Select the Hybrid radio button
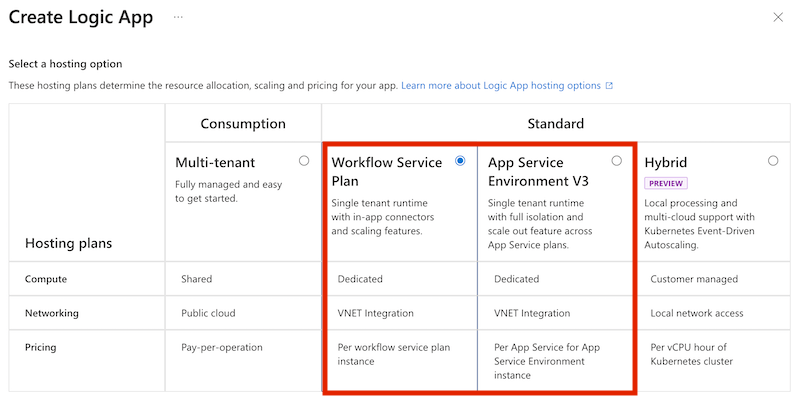This screenshot has height=412, width=800. (x=773, y=160)
